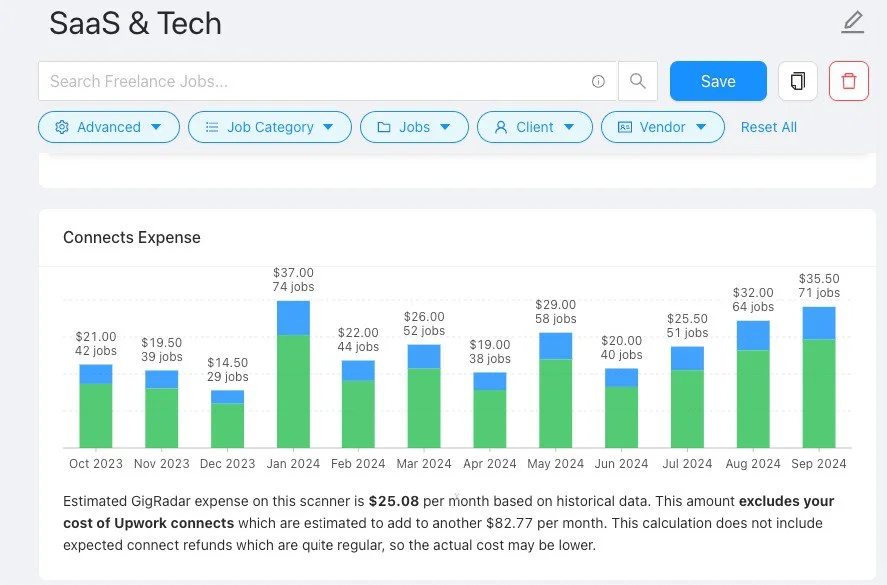Viewport: 887px width, 585px height.
Task: Click the gear icon on Advanced filter
Action: (x=62, y=127)
